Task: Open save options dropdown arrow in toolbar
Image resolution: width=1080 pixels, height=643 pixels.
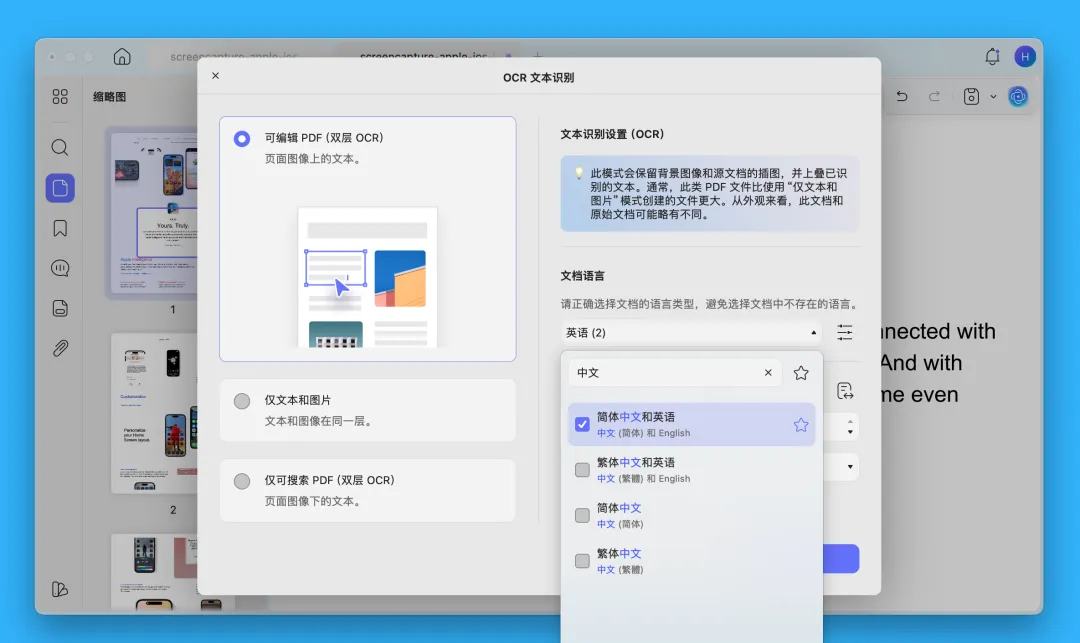Action: click(x=993, y=97)
